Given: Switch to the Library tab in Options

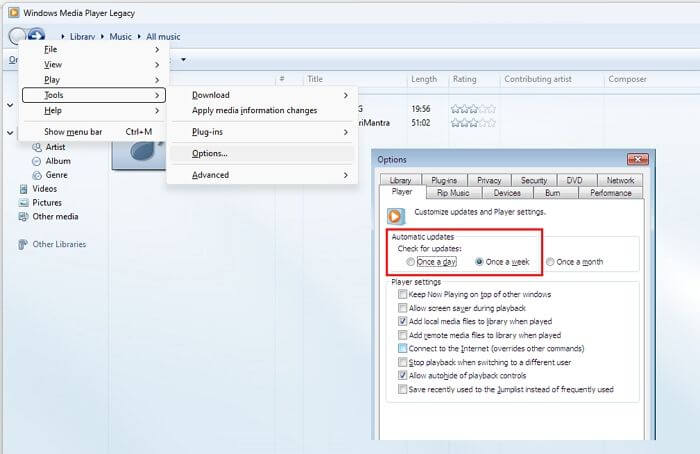Looking at the screenshot, I should click(x=400, y=180).
